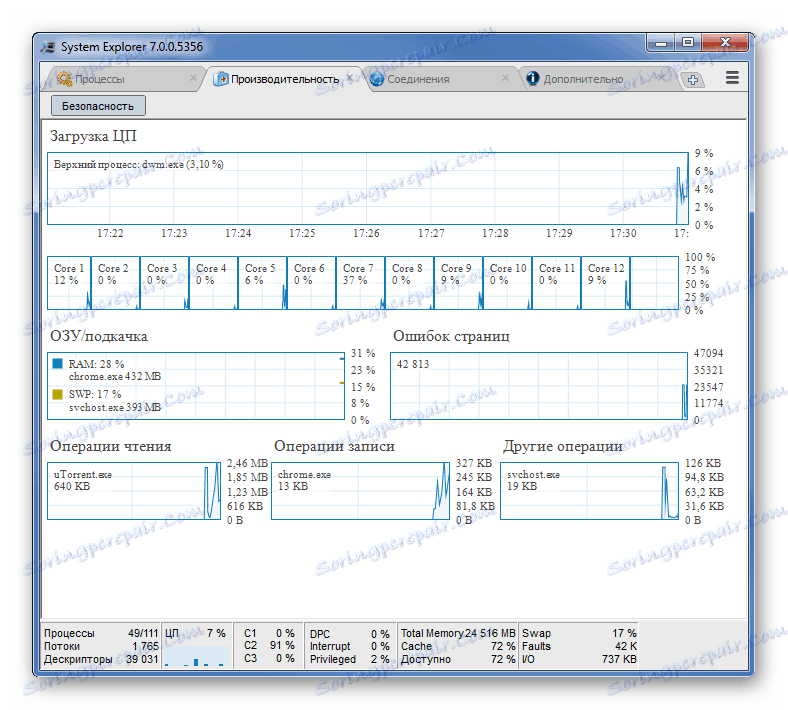Click the yellow SWP legend swatch
The height and width of the screenshot is (710, 788).
pyautogui.click(x=57, y=394)
